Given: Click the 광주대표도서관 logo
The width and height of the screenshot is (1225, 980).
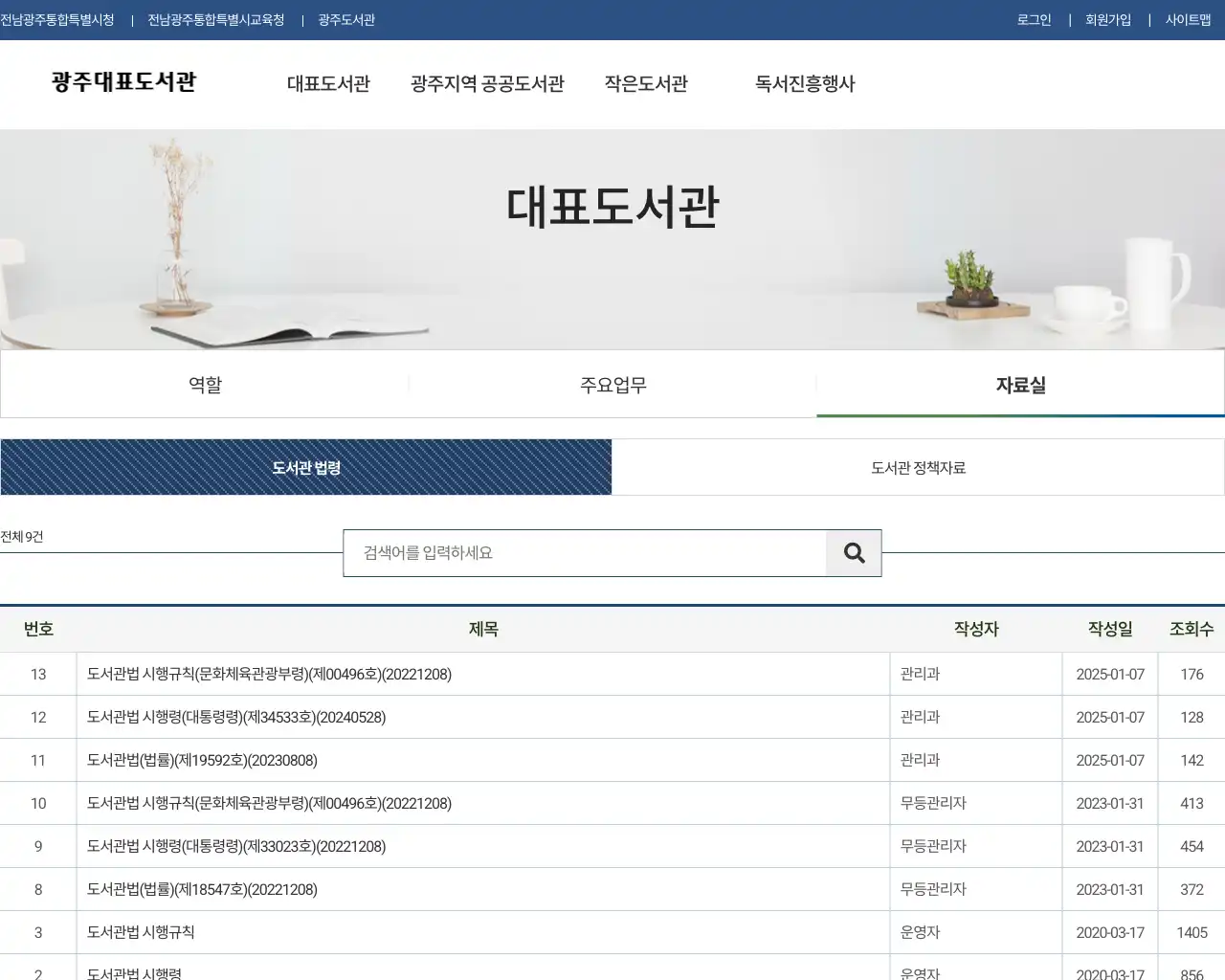Looking at the screenshot, I should [x=123, y=82].
